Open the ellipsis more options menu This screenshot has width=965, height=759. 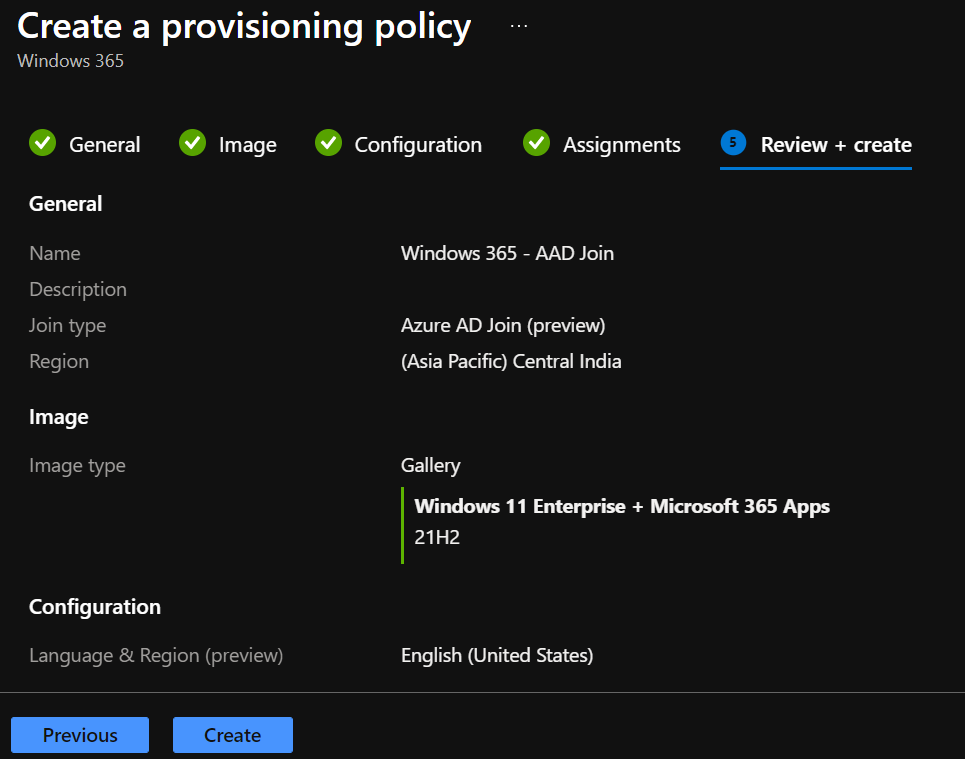click(x=519, y=26)
